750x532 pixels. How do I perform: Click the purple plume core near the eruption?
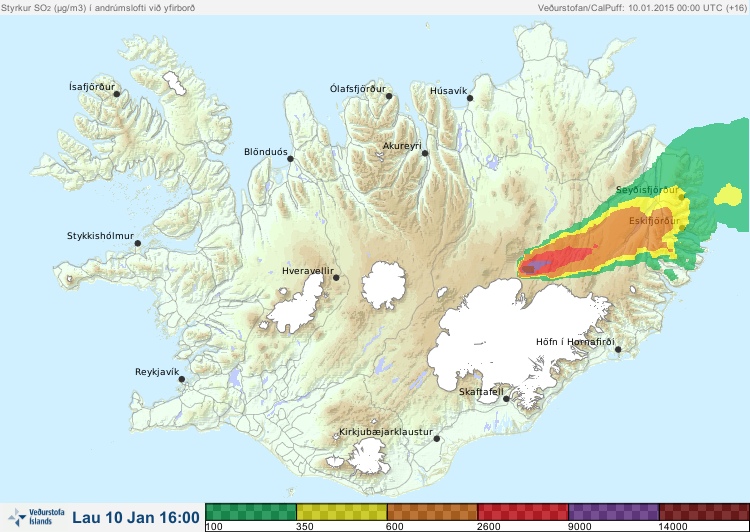pyautogui.click(x=540, y=265)
